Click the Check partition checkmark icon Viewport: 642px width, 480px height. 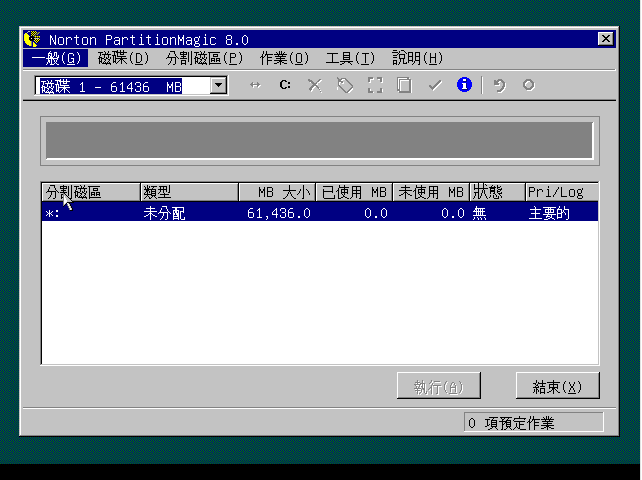435,85
